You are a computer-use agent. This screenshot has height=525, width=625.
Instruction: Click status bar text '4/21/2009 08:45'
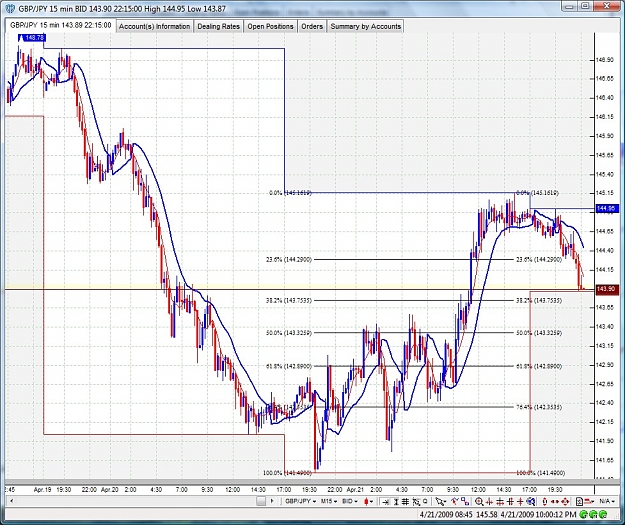(x=446, y=515)
